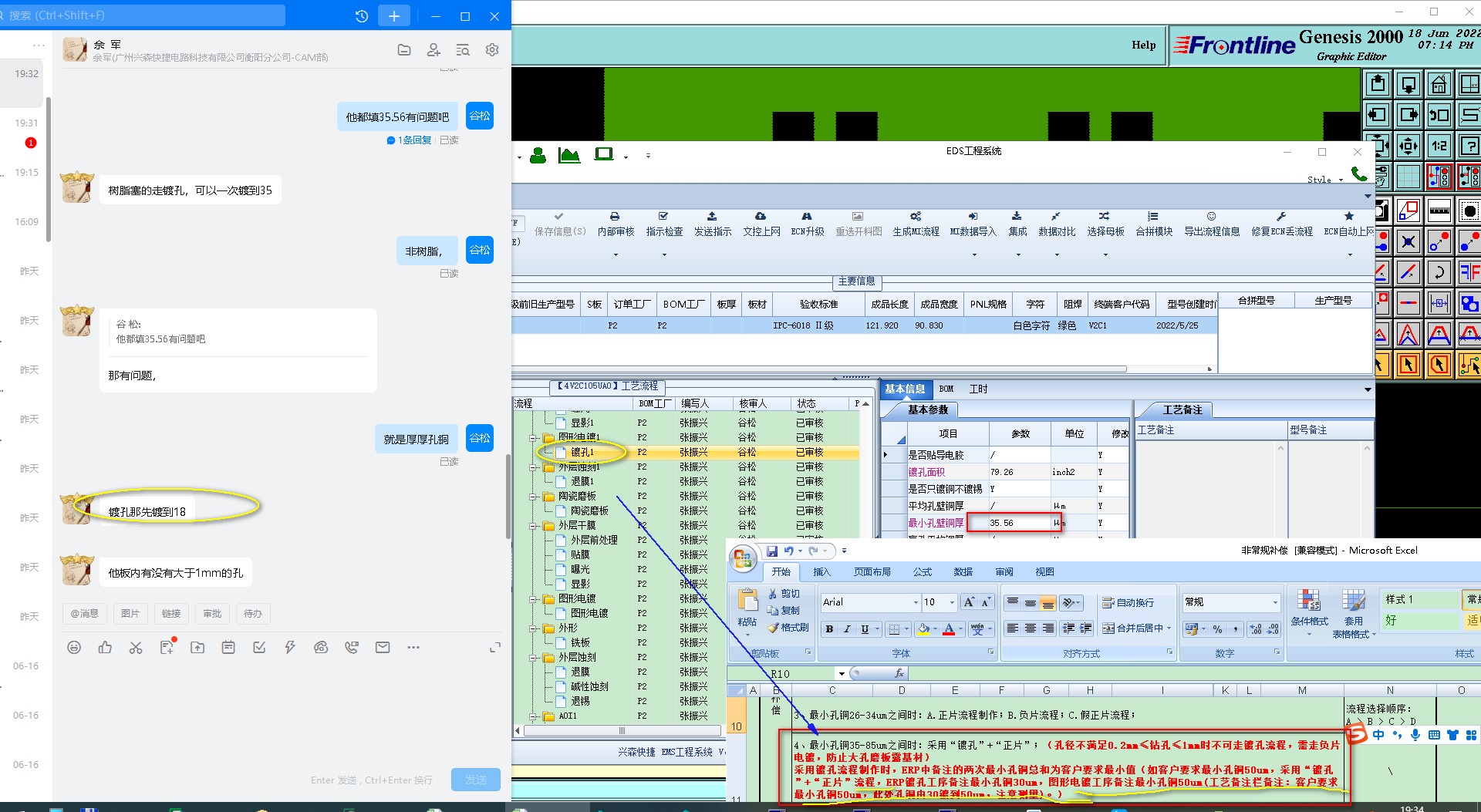Viewport: 1481px width, 812px height.
Task: Switch to Excel 页面布局 ribbon tab
Action: 872,572
